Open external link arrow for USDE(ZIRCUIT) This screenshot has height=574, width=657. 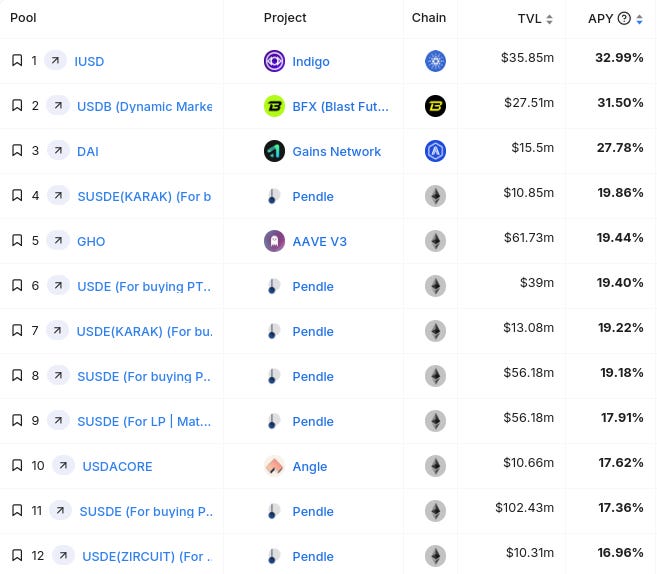[63, 556]
